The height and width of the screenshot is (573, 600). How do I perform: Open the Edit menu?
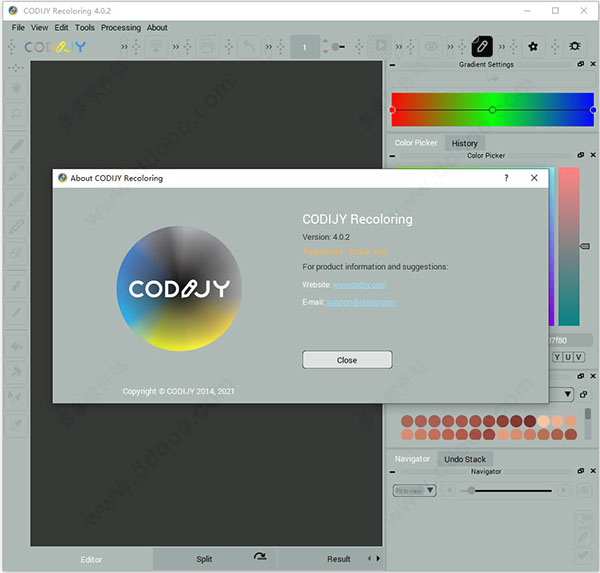(61, 28)
